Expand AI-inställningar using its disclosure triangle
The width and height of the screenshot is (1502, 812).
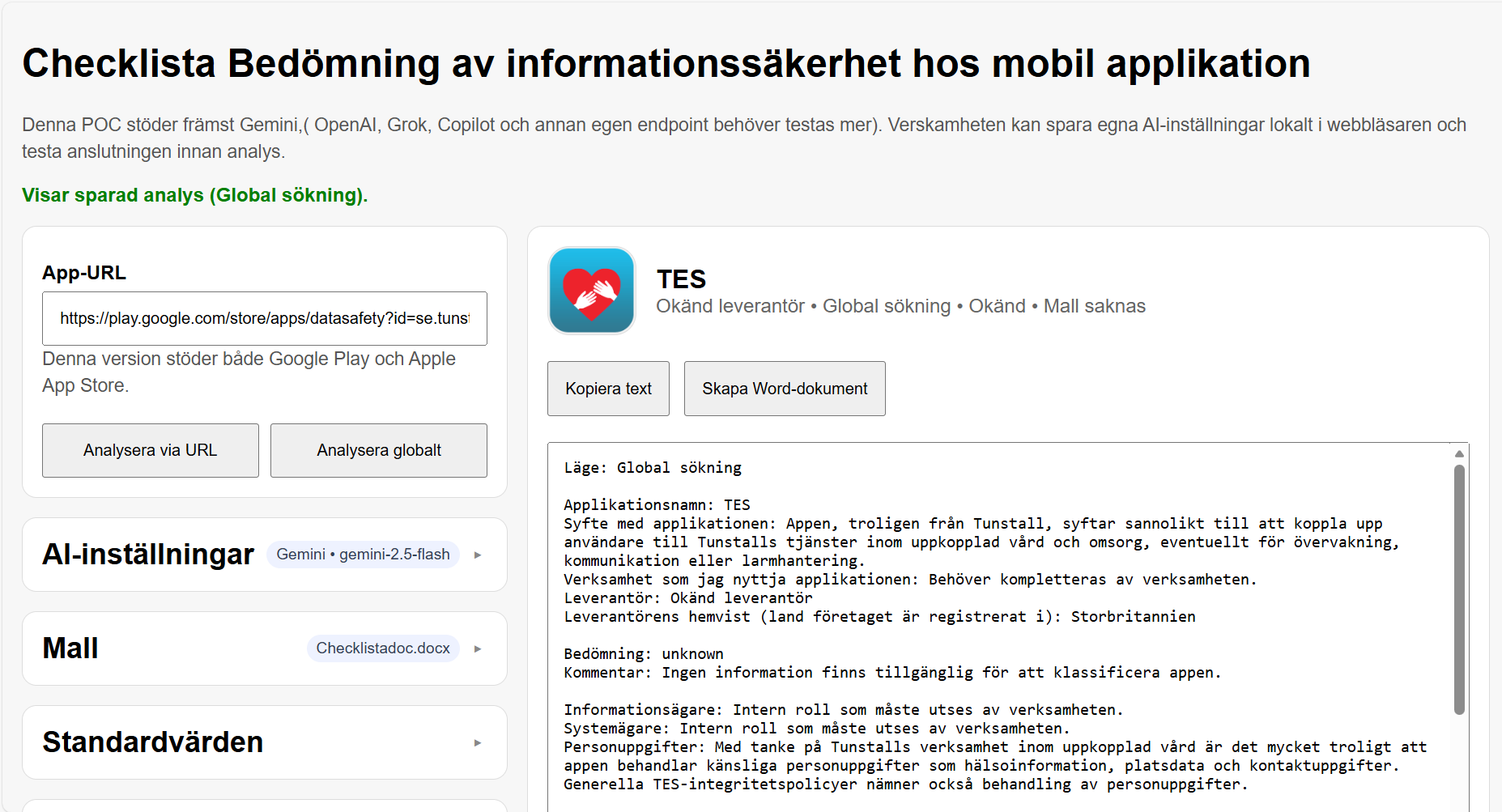pyautogui.click(x=478, y=555)
